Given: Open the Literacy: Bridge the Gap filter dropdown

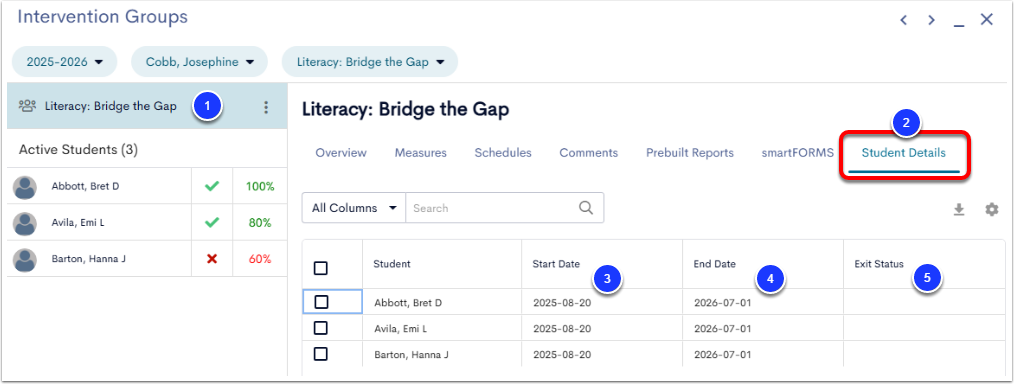Looking at the screenshot, I should pyautogui.click(x=370, y=62).
